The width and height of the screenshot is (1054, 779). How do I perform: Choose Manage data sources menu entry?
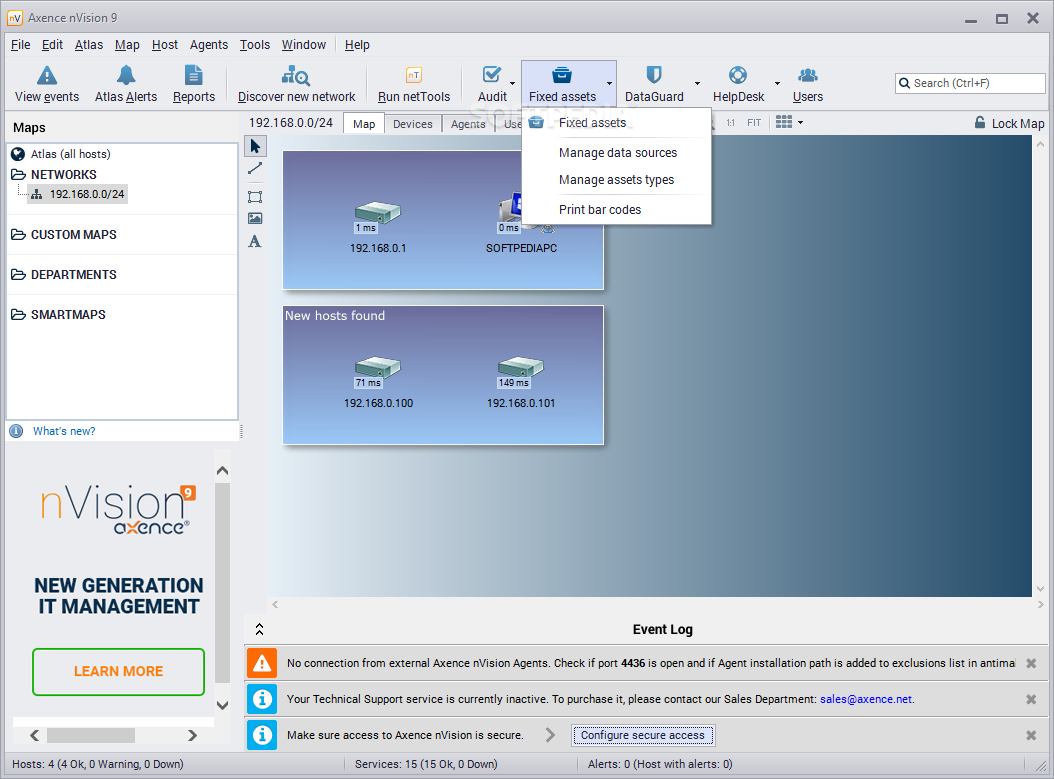click(617, 153)
